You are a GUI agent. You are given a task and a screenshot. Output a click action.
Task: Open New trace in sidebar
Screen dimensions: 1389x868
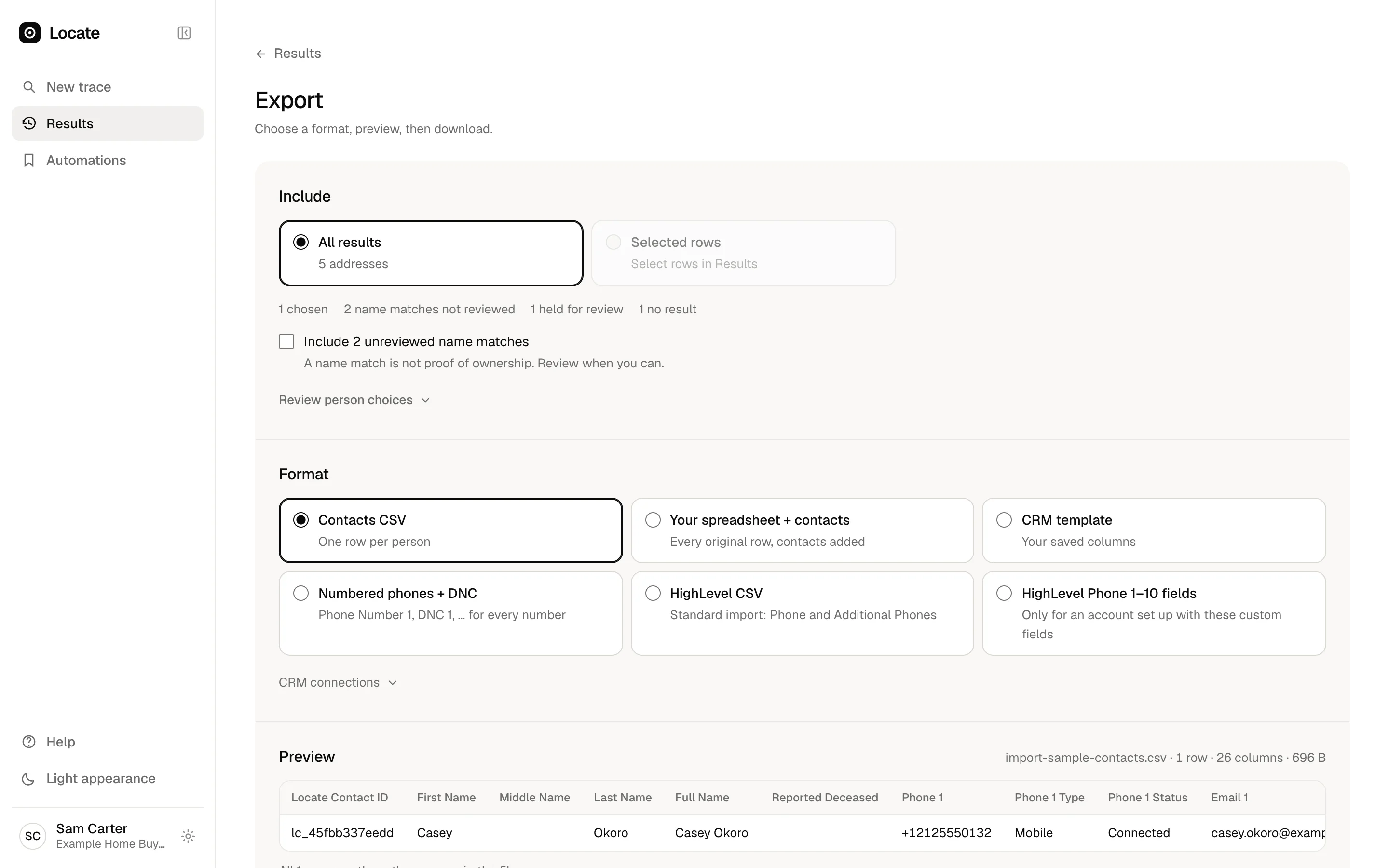[x=108, y=87]
